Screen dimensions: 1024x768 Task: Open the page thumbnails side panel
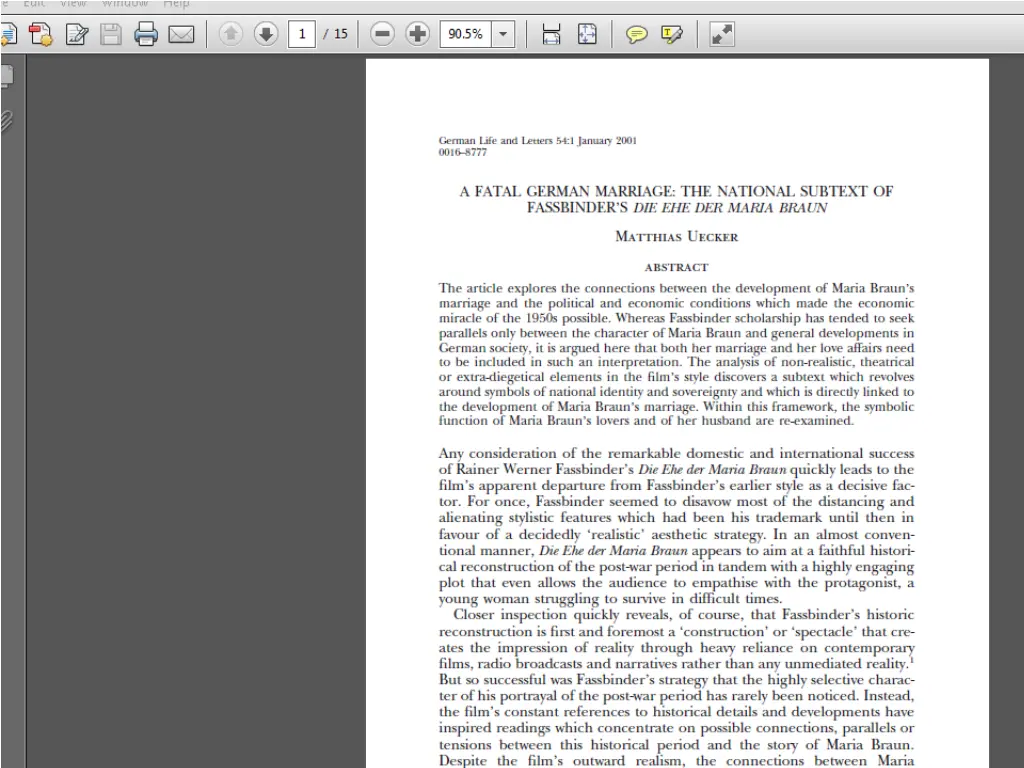(7, 75)
